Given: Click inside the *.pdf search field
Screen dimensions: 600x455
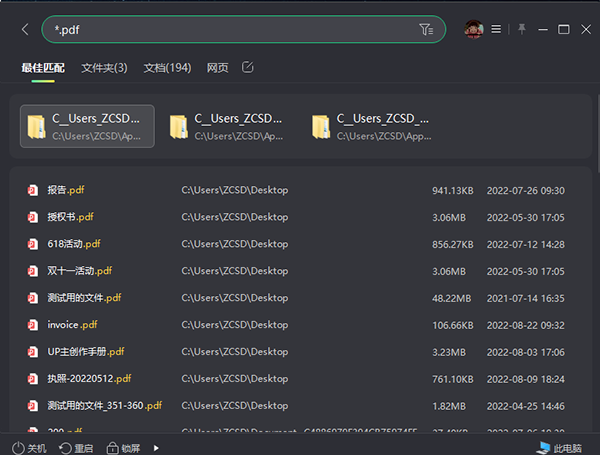Looking at the screenshot, I should click(x=230, y=30).
